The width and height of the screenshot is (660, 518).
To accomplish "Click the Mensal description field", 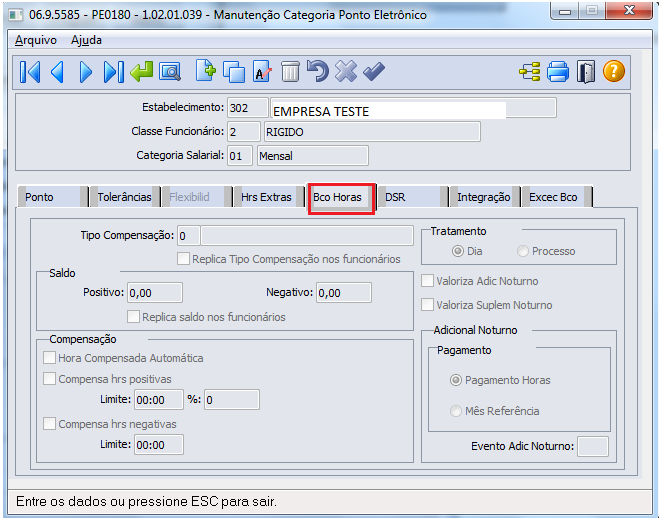I will pyautogui.click(x=313, y=156).
